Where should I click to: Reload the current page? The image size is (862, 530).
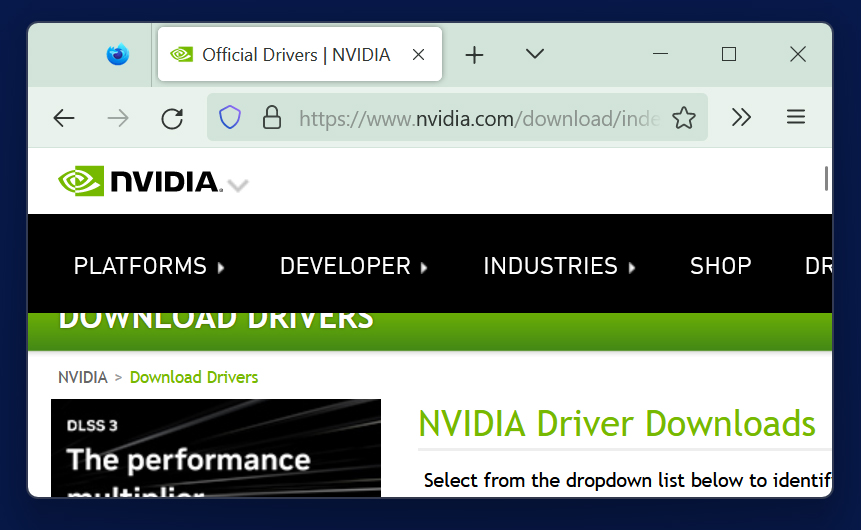(172, 118)
